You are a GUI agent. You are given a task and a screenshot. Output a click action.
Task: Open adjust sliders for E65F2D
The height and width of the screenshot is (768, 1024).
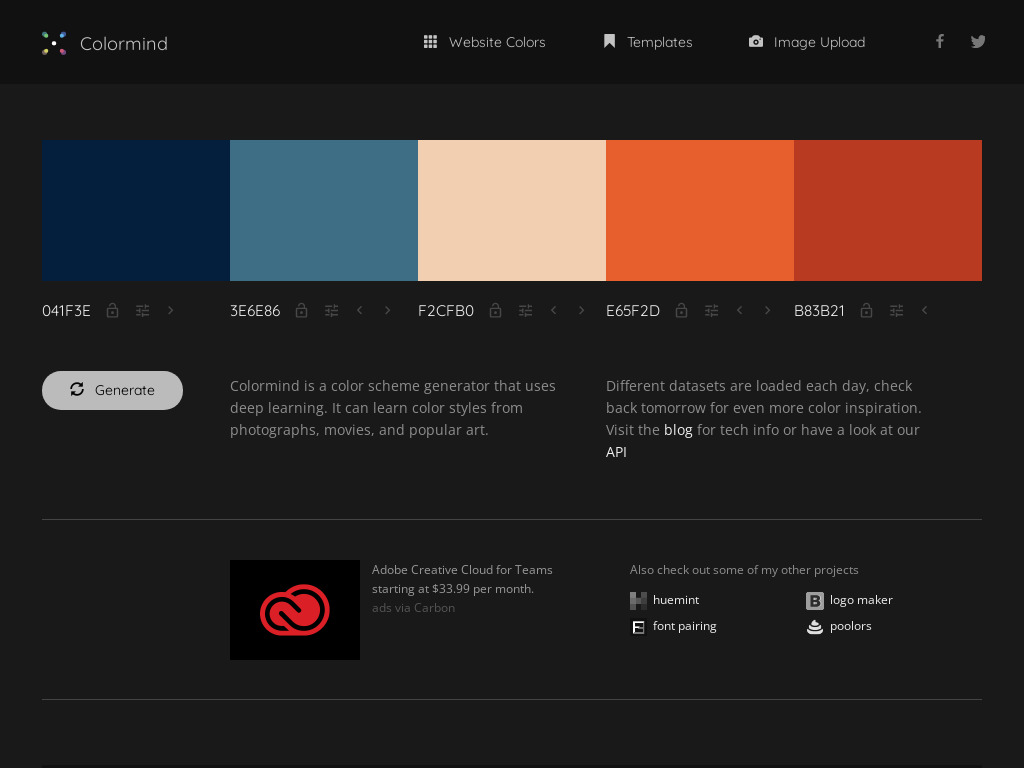[x=712, y=311]
